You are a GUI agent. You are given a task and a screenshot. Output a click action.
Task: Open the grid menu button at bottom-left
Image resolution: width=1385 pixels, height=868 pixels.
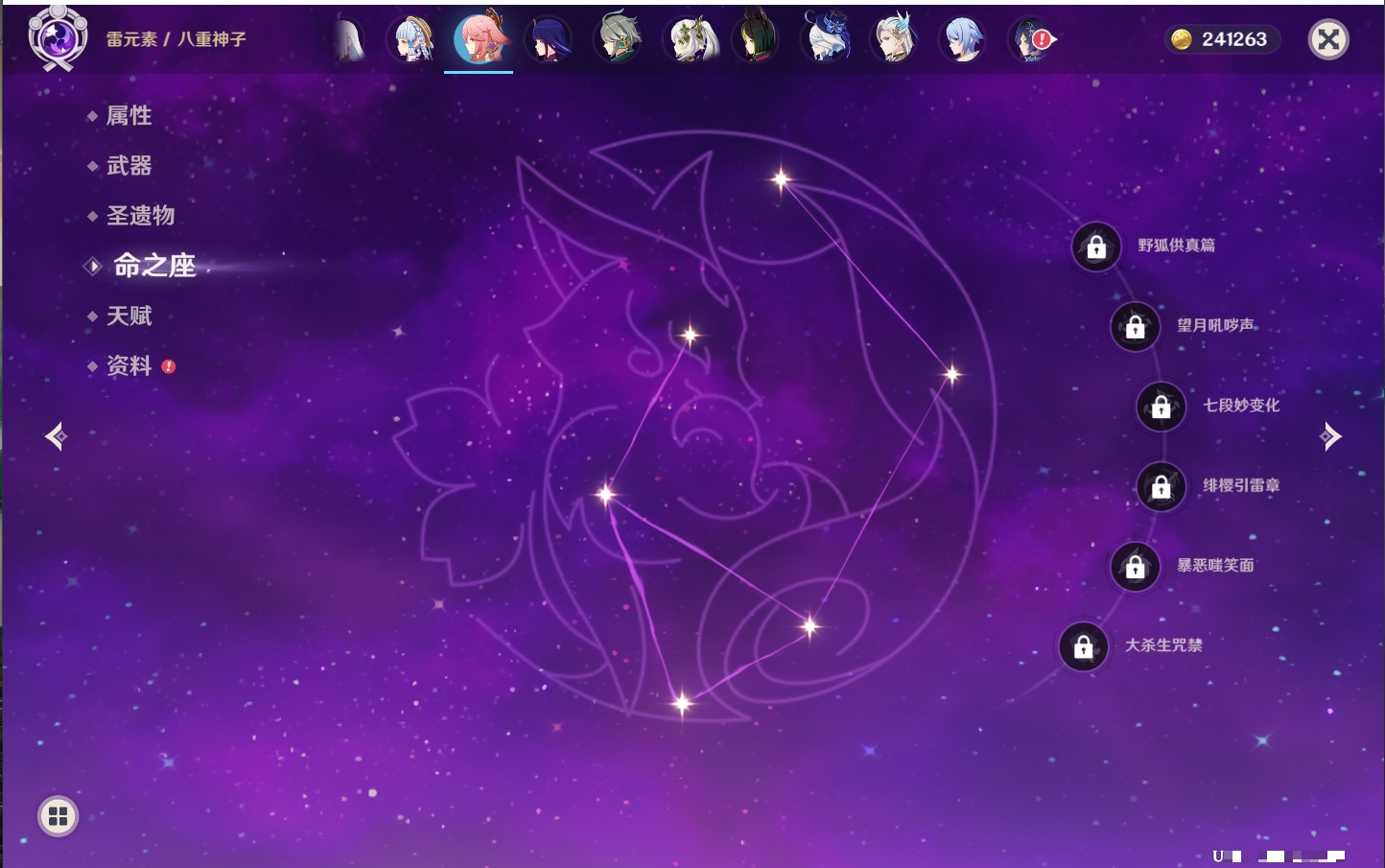pos(58,816)
